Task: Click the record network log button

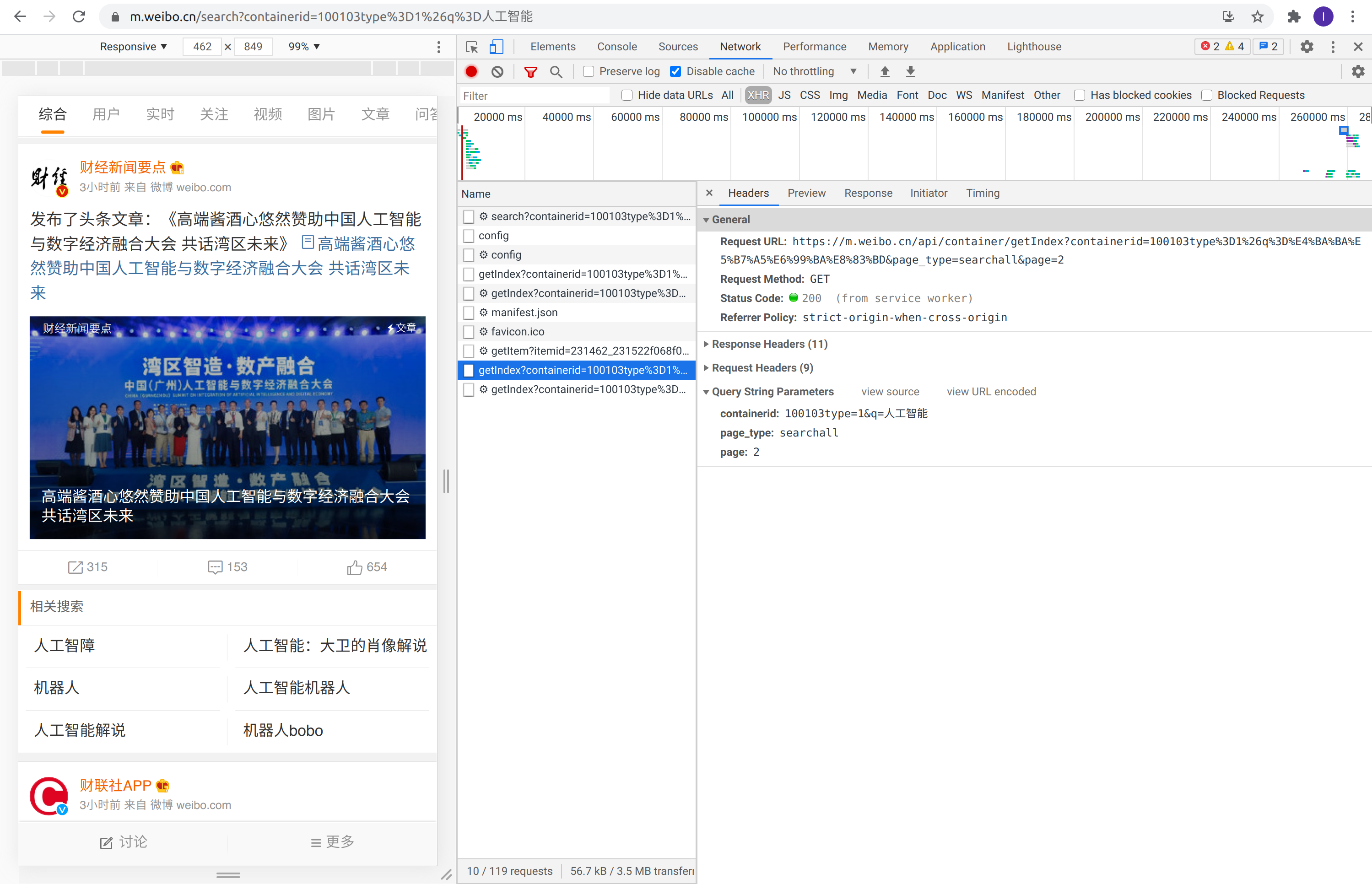Action: pos(471,71)
